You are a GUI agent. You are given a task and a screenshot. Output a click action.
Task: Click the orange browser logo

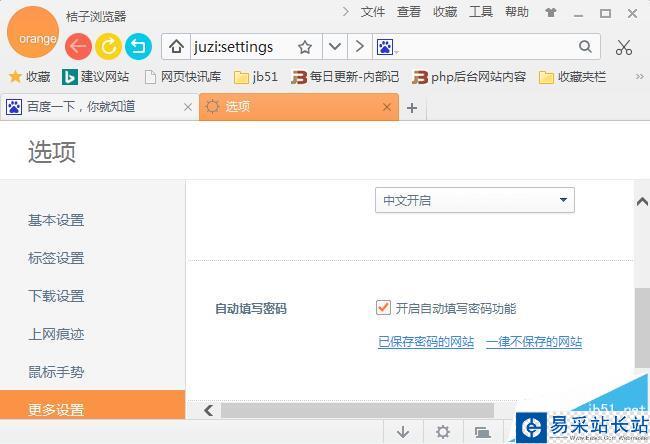point(33,32)
